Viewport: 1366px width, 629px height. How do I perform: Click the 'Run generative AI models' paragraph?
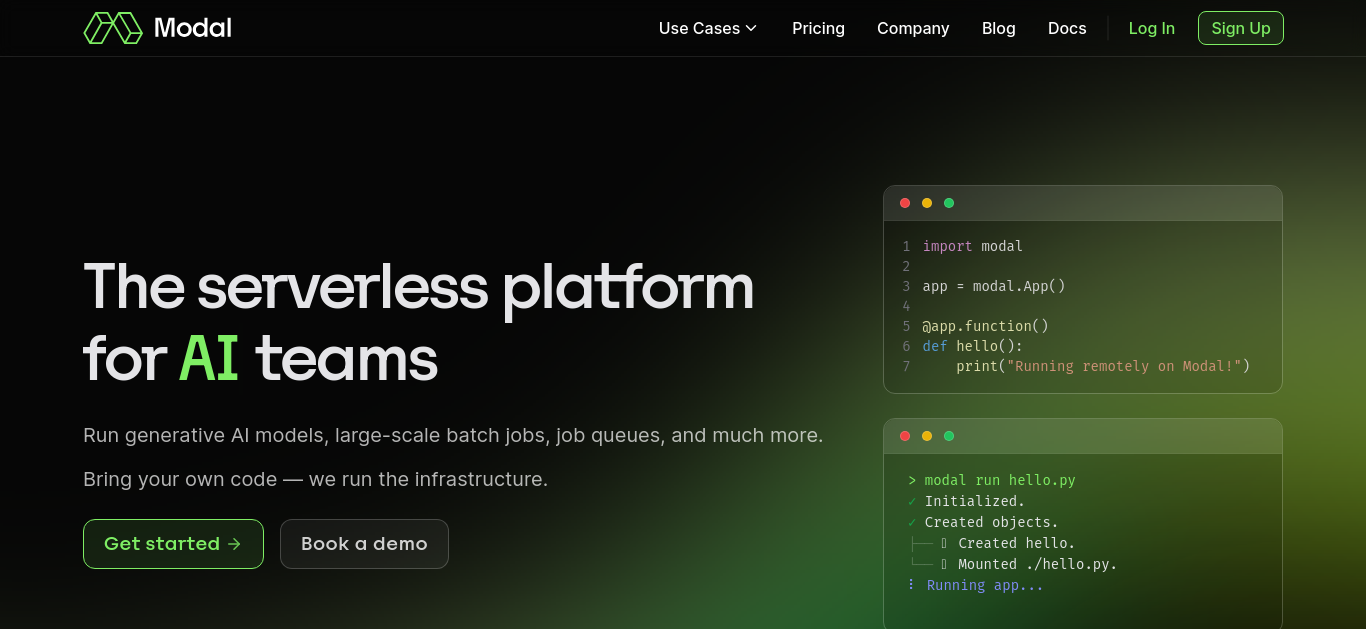pyautogui.click(x=453, y=435)
